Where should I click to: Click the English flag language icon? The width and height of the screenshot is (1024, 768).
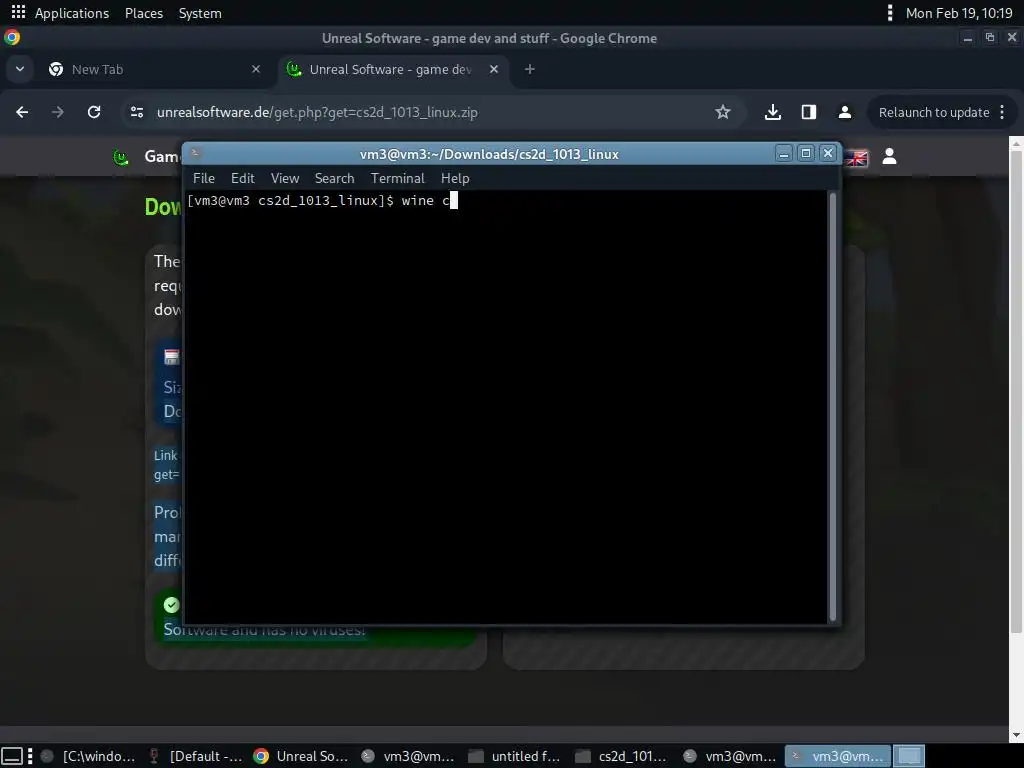coord(856,157)
